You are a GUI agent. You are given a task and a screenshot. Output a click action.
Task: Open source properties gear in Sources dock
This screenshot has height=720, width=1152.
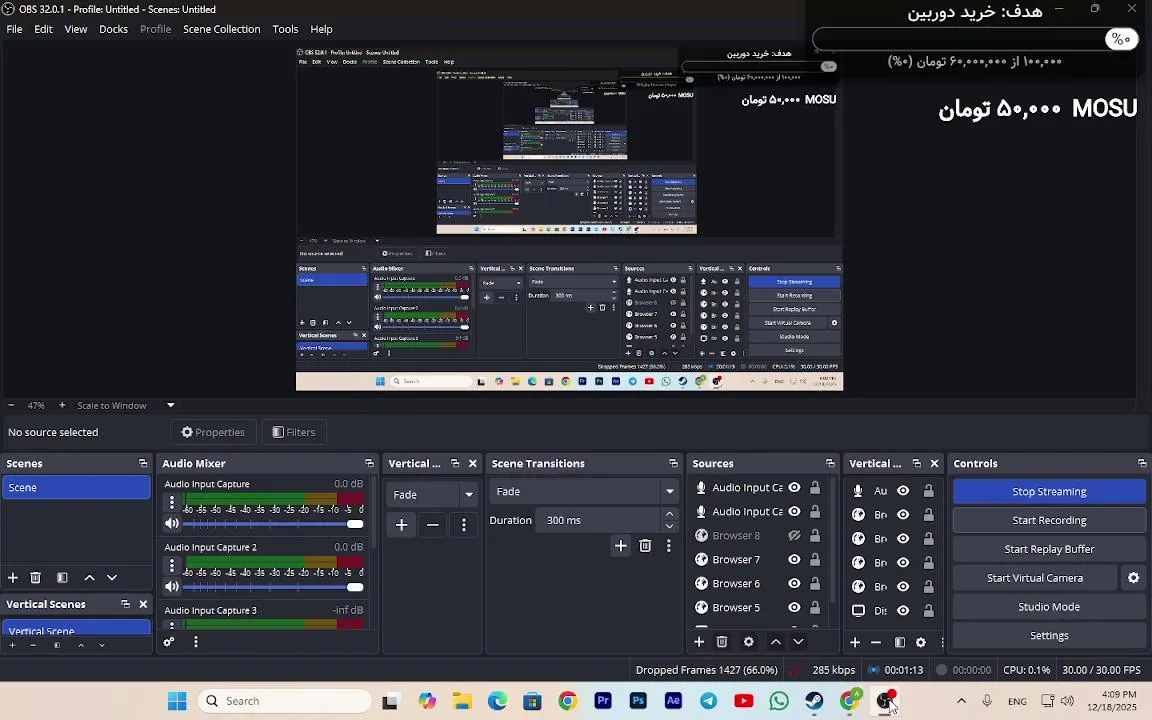749,641
